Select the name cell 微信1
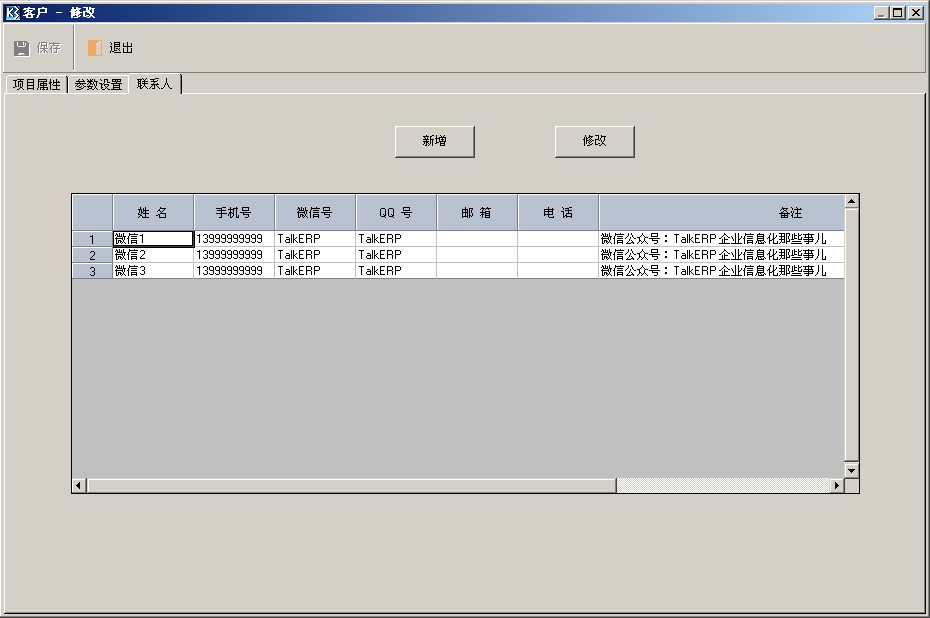Image resolution: width=930 pixels, height=618 pixels. click(x=153, y=238)
